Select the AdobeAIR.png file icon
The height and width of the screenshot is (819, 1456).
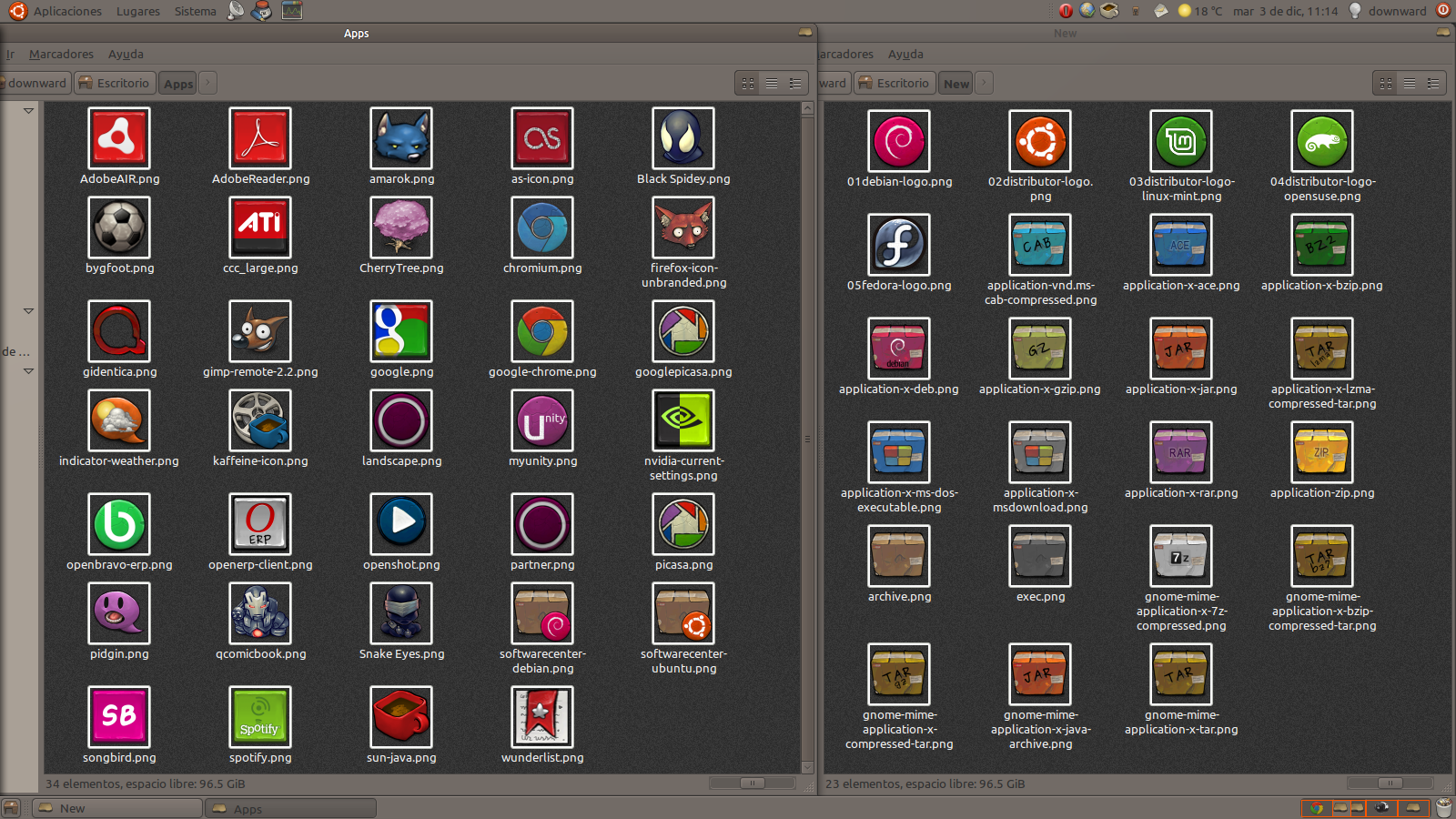click(x=119, y=138)
